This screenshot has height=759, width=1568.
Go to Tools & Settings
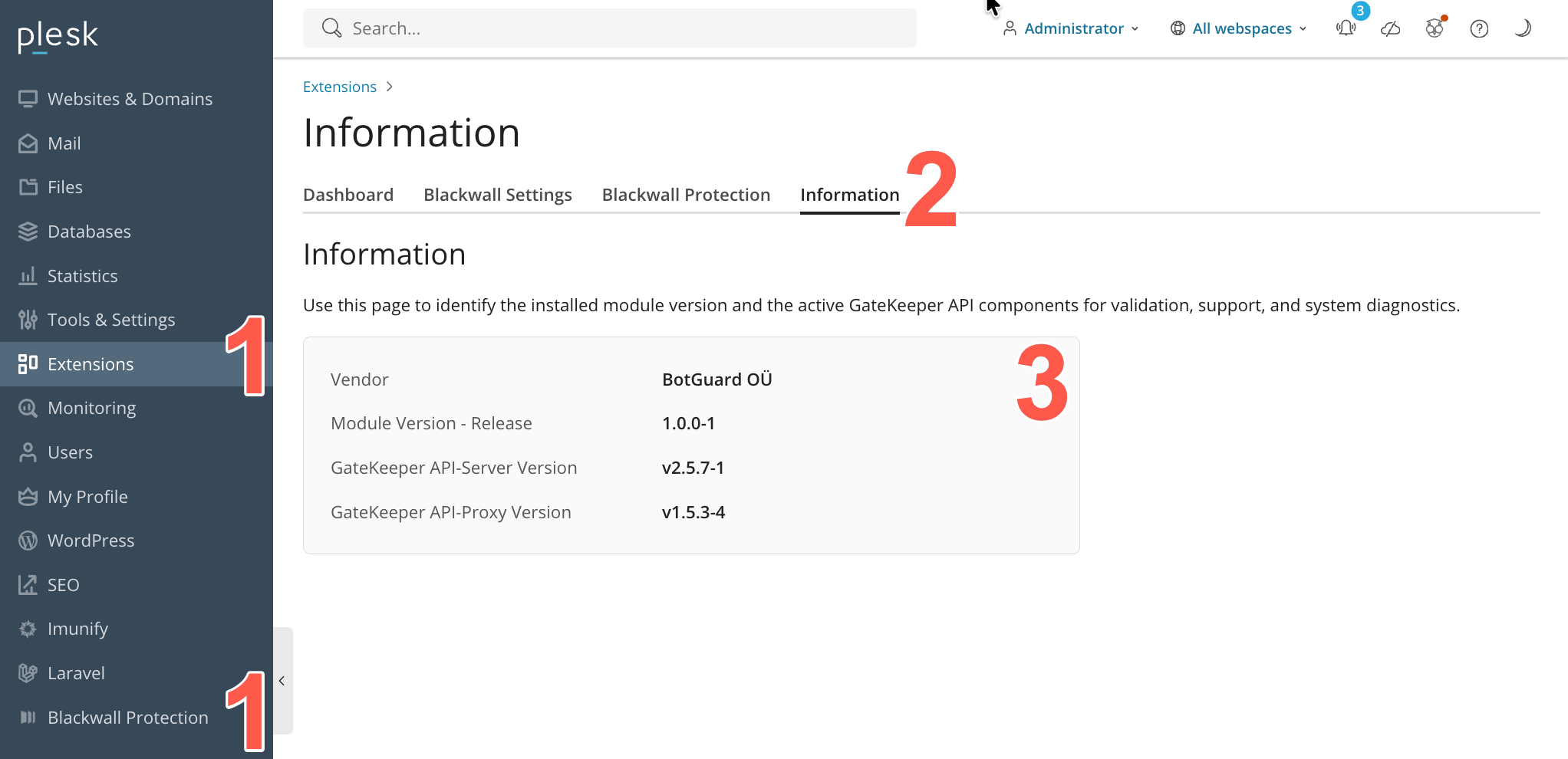tap(111, 320)
